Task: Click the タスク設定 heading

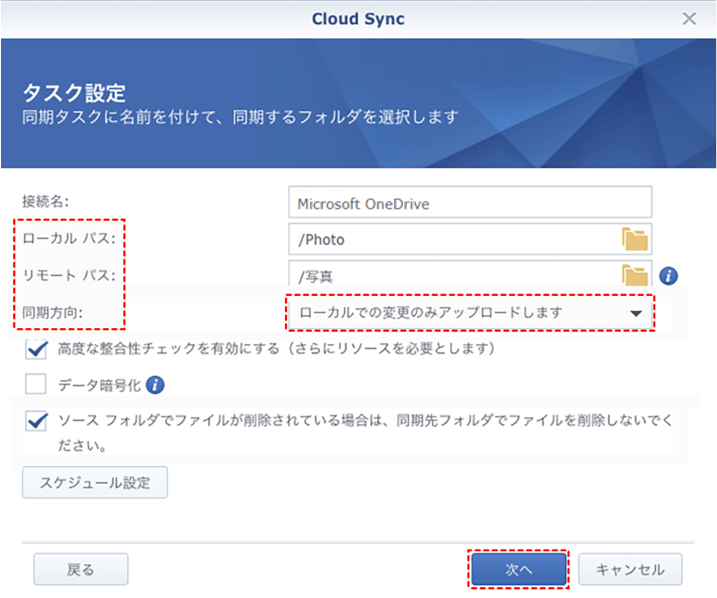Action: 74,94
